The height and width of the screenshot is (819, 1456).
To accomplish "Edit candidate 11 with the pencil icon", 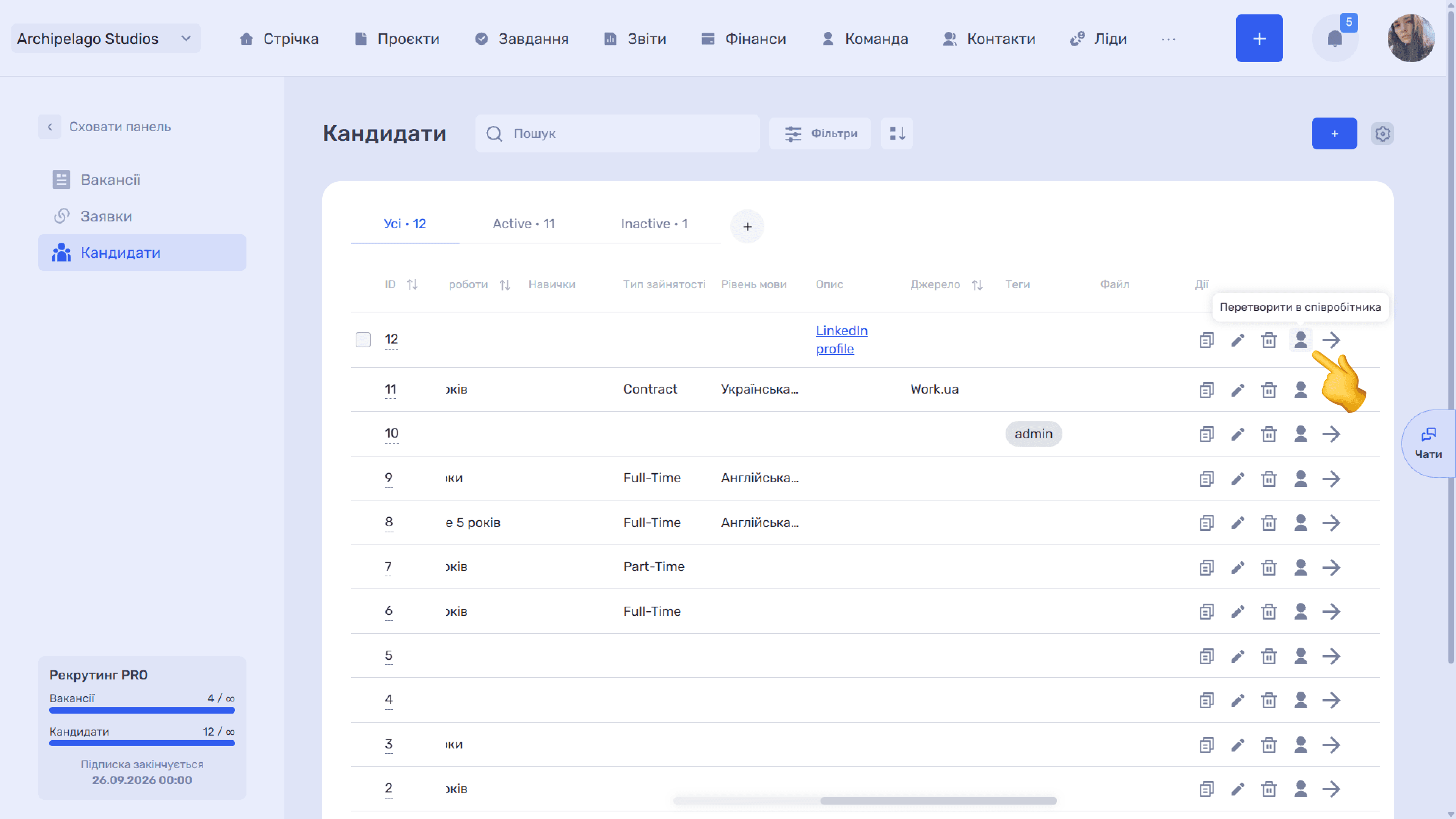I will tap(1238, 389).
